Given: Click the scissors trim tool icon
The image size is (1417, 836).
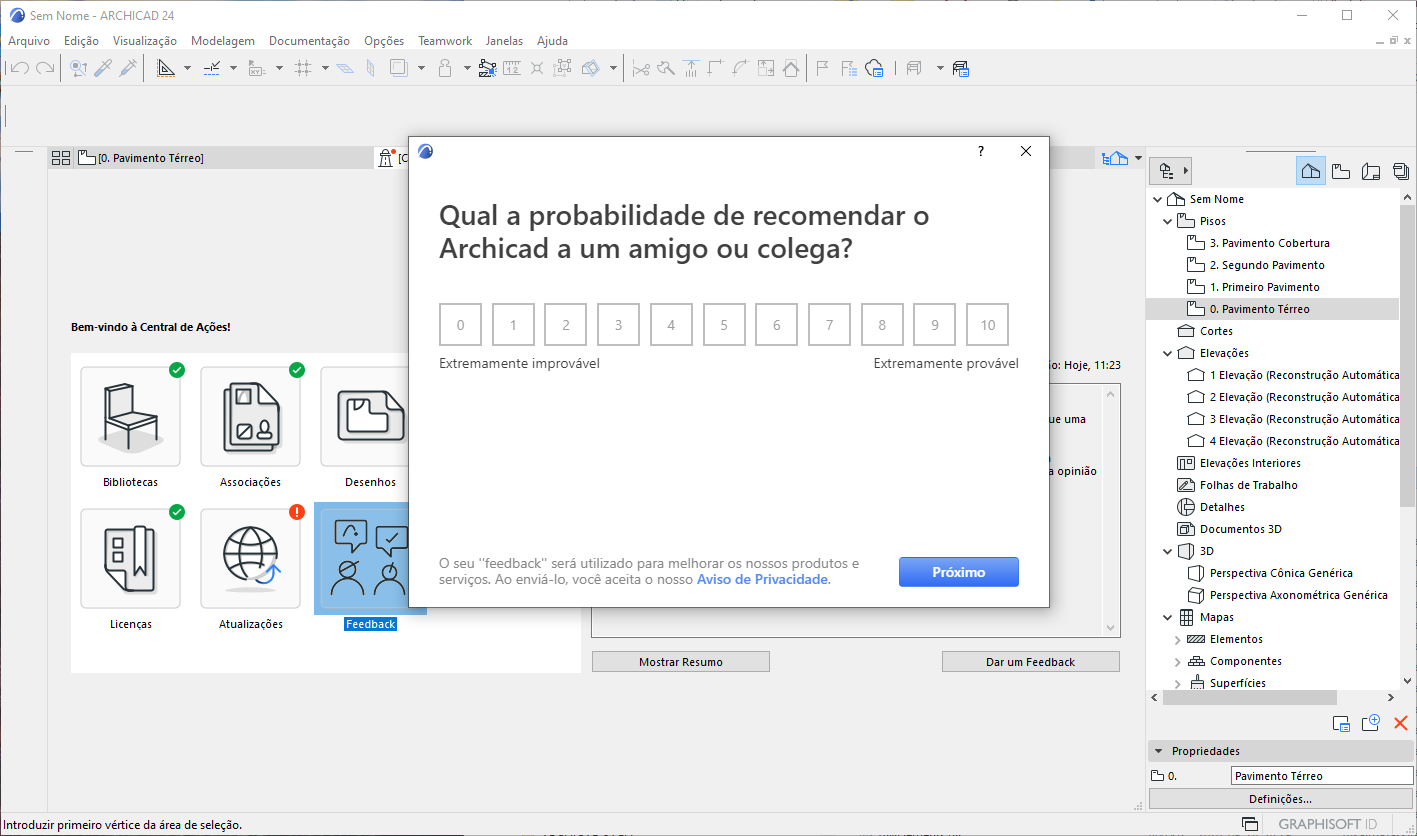Looking at the screenshot, I should click(641, 68).
